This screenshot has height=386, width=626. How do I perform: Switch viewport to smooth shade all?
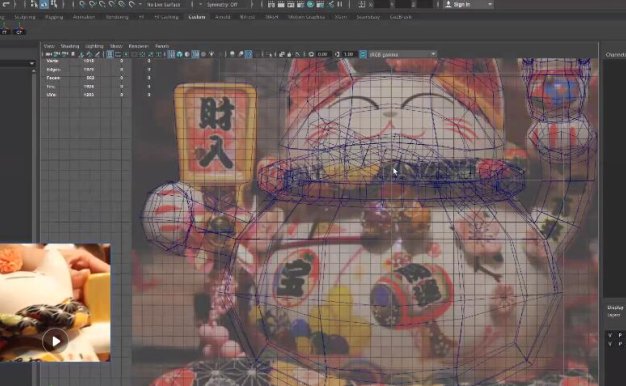click(x=179, y=54)
